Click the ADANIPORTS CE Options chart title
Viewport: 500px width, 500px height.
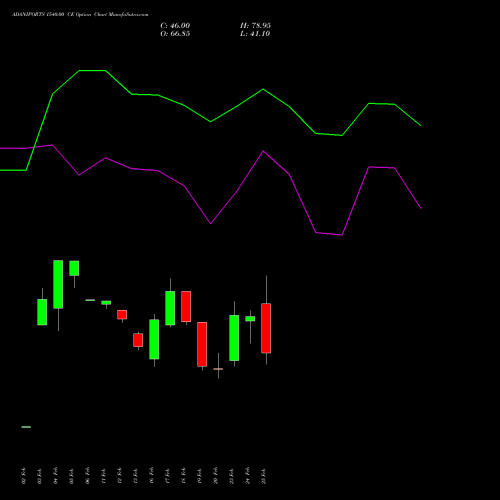80,15
